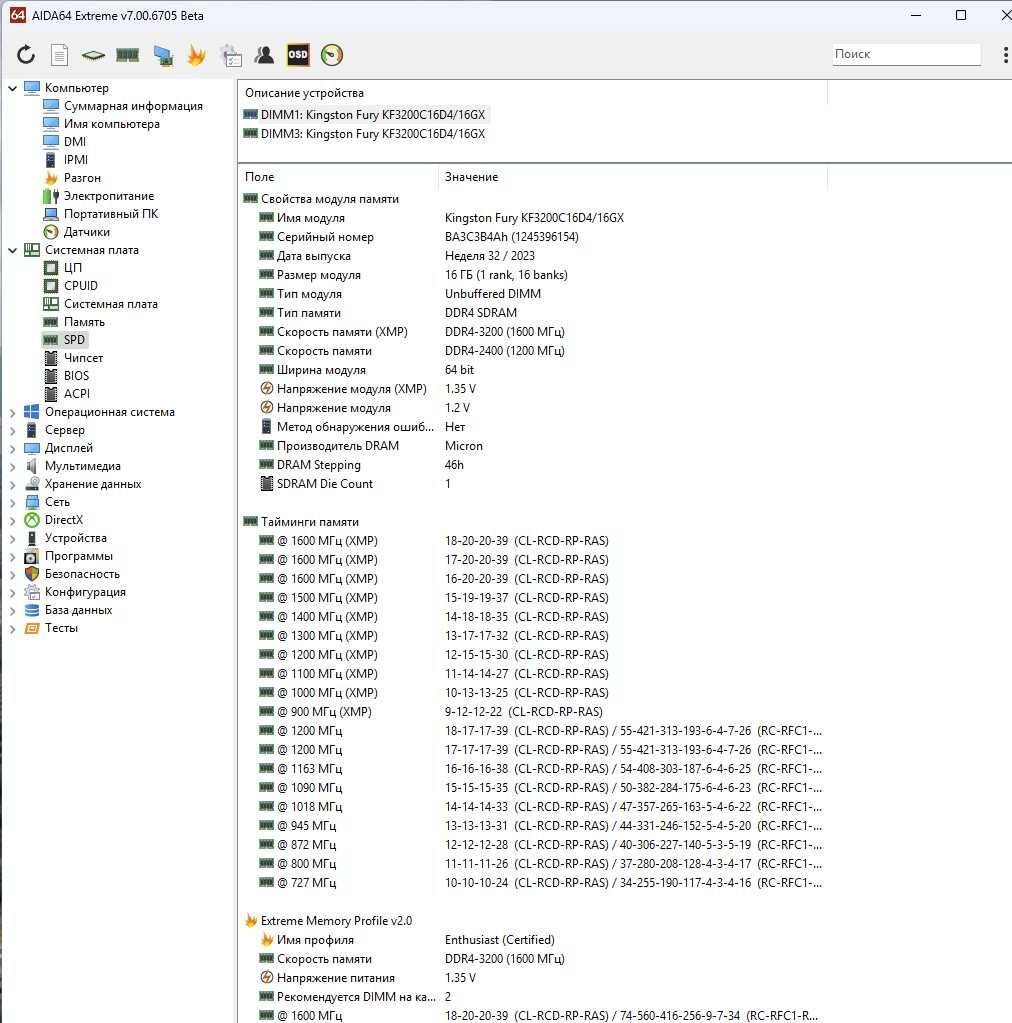Select the IPMI tree item
Viewport: 1012px width, 1023px height.
pos(76,160)
